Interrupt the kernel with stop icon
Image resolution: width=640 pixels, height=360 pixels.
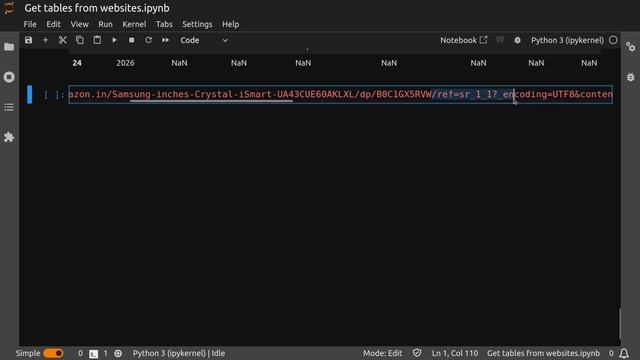pos(131,40)
